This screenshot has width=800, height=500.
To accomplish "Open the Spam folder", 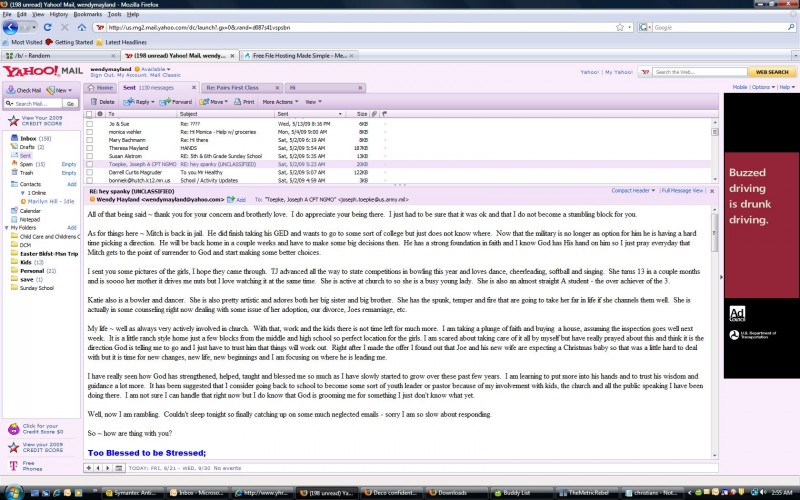I will click(26, 164).
